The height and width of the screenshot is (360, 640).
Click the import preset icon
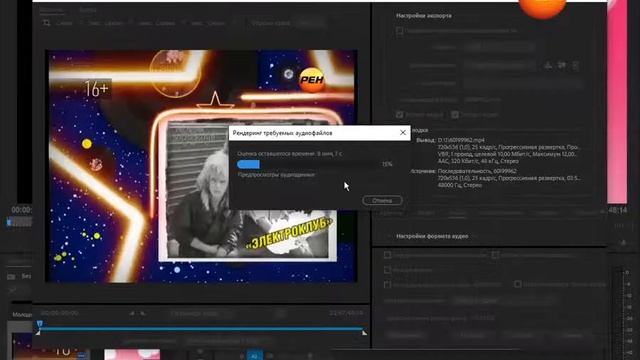[562, 65]
